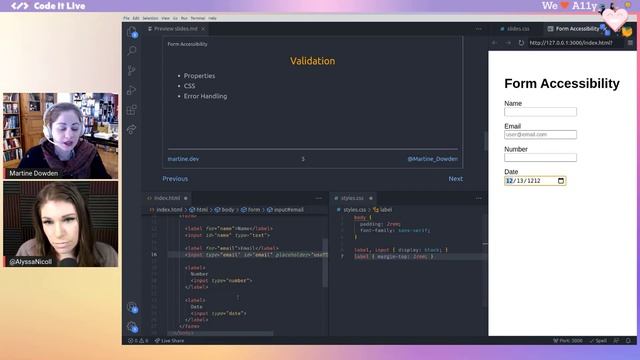640x360 pixels.
Task: Click the slide preview vertical scrollbar
Action: click(485, 141)
